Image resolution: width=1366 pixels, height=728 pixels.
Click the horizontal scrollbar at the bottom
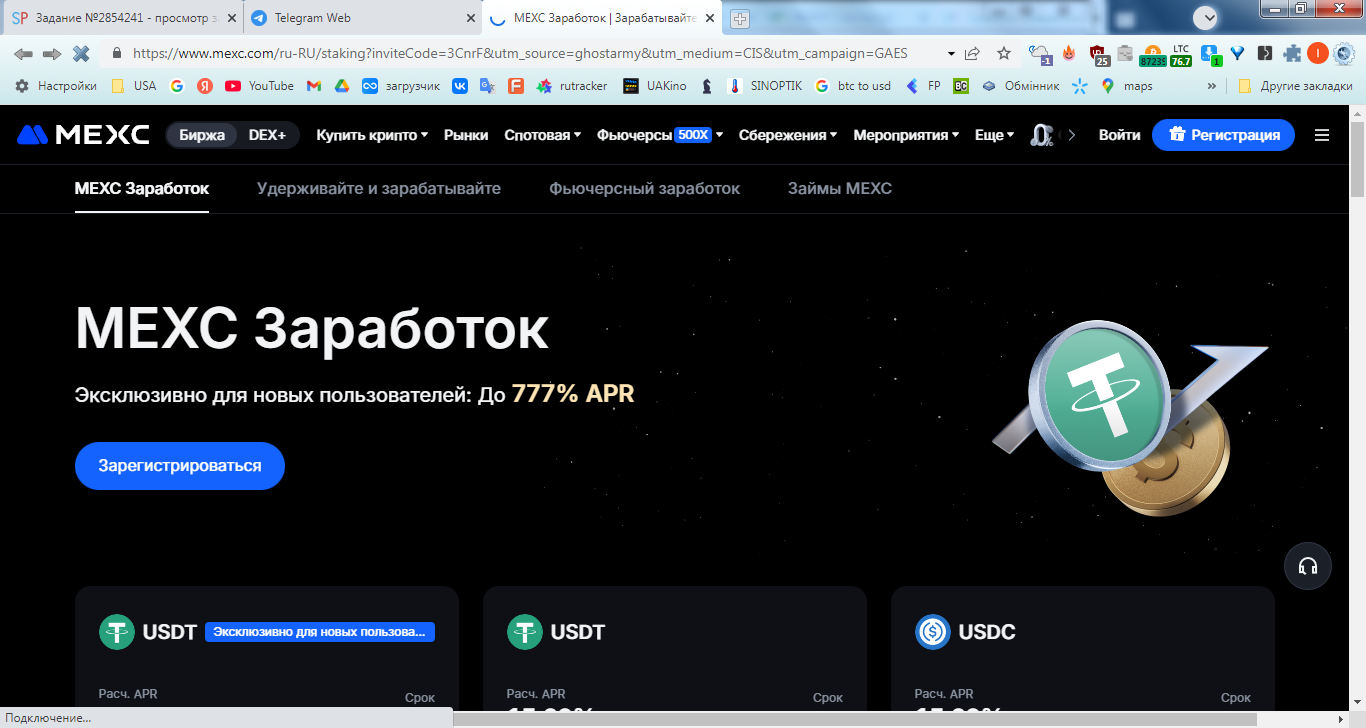[856, 718]
